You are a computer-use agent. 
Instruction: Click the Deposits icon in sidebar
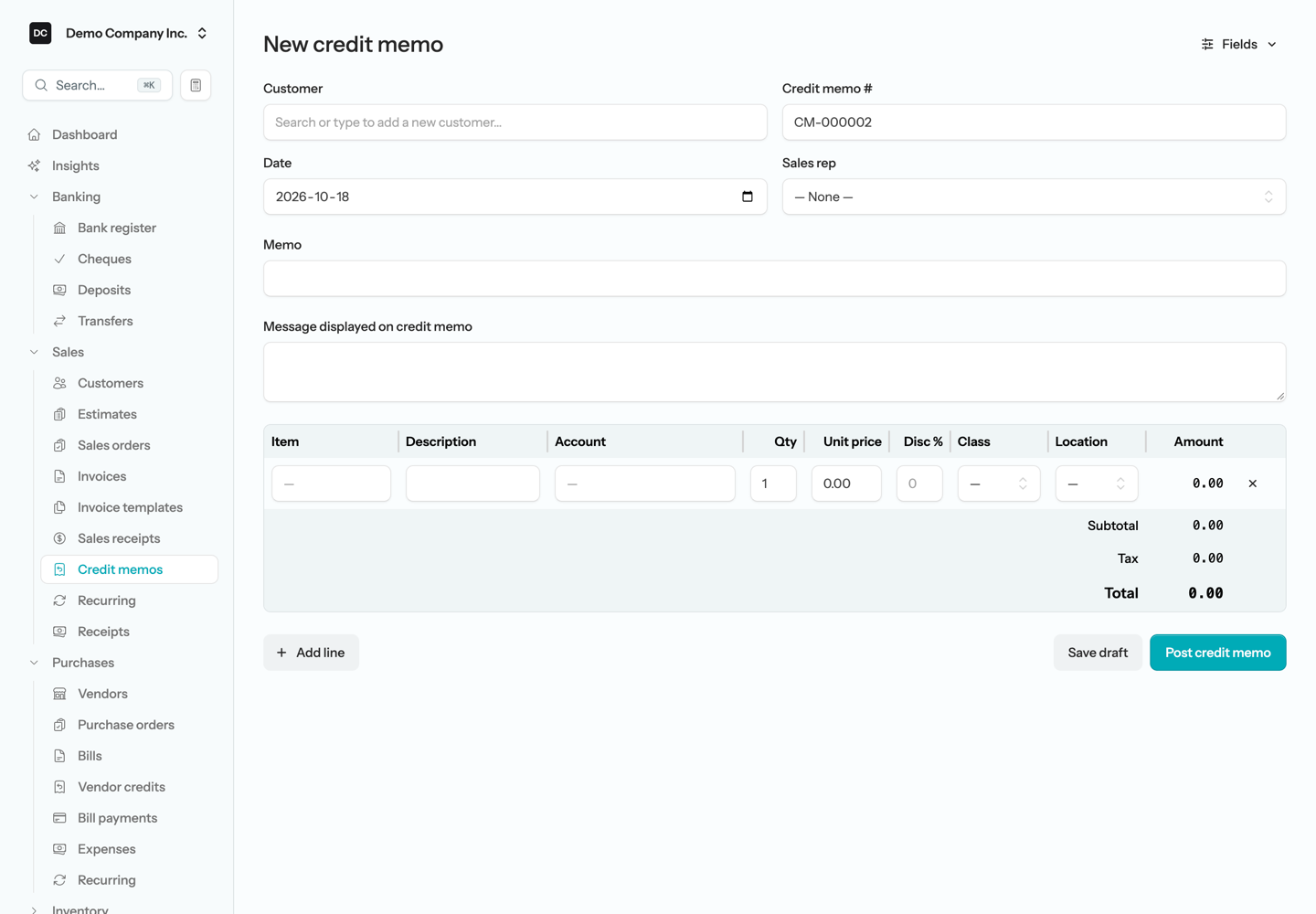coord(59,290)
